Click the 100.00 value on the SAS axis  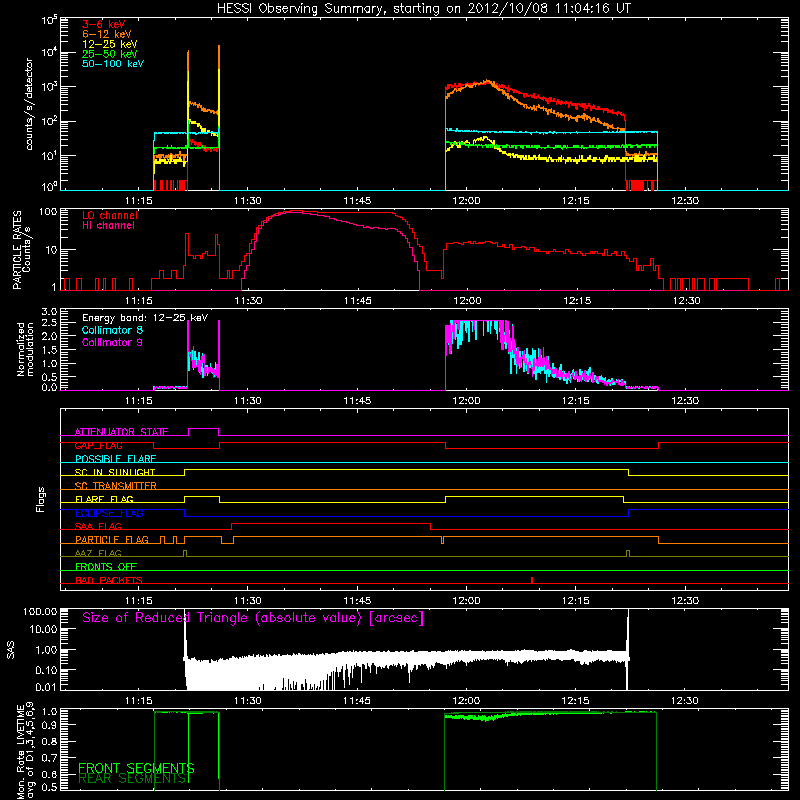click(x=40, y=612)
